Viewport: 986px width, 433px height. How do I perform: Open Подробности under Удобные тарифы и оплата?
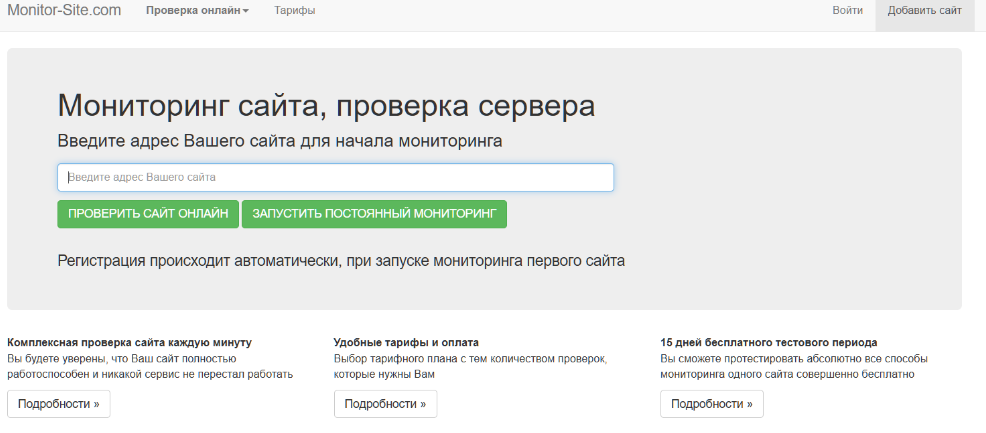[x=385, y=404]
